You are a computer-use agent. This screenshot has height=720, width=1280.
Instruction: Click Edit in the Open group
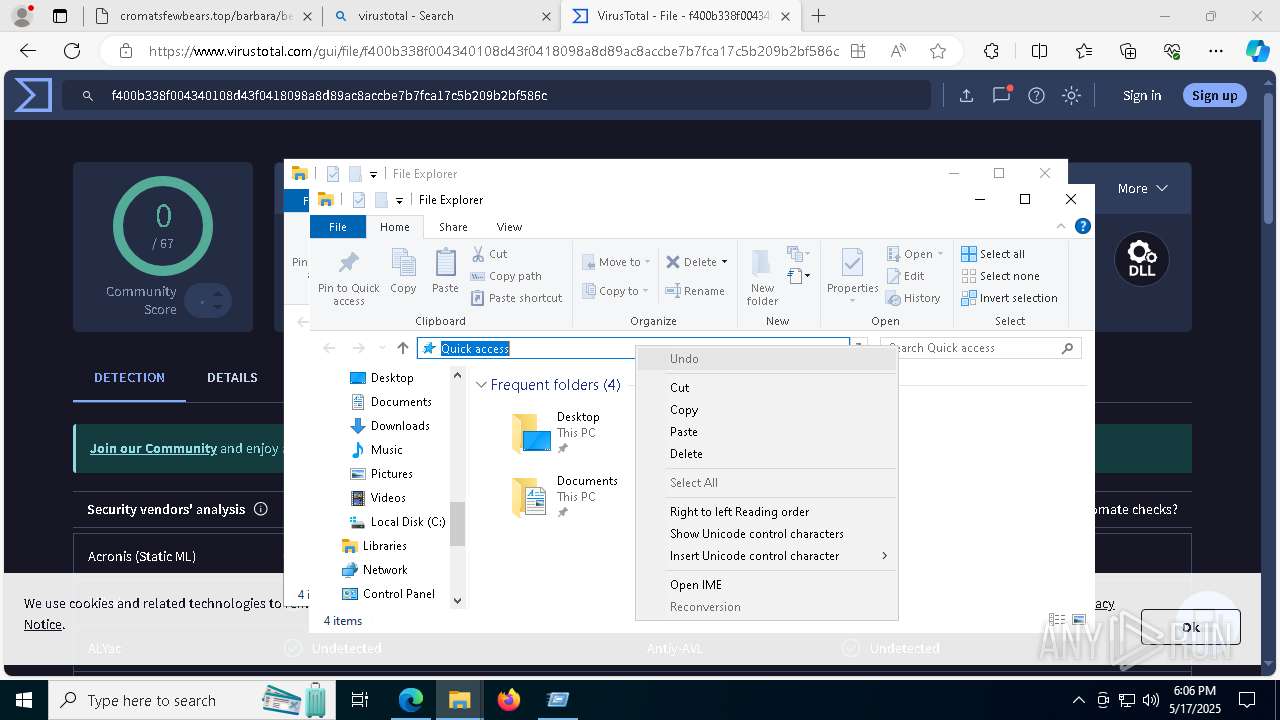coord(905,276)
